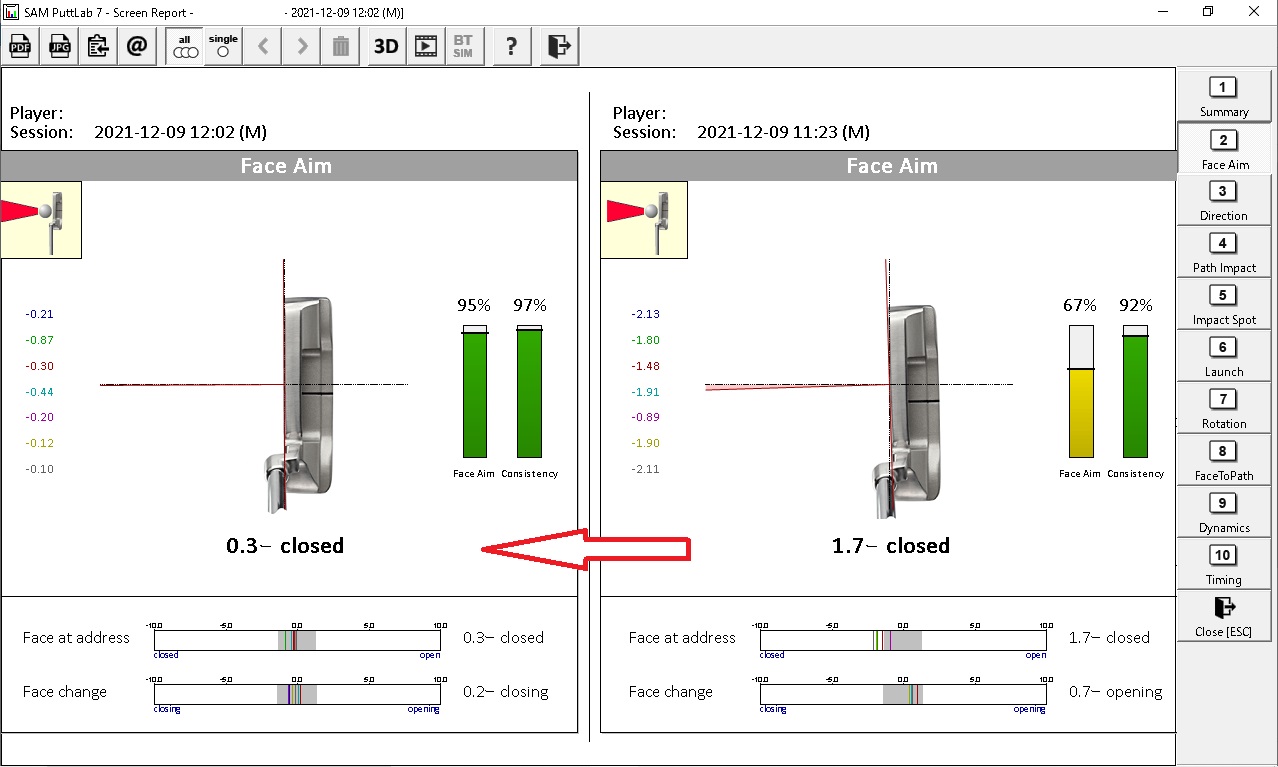
Task: Click the left Face at address scale bar
Action: pos(297,640)
